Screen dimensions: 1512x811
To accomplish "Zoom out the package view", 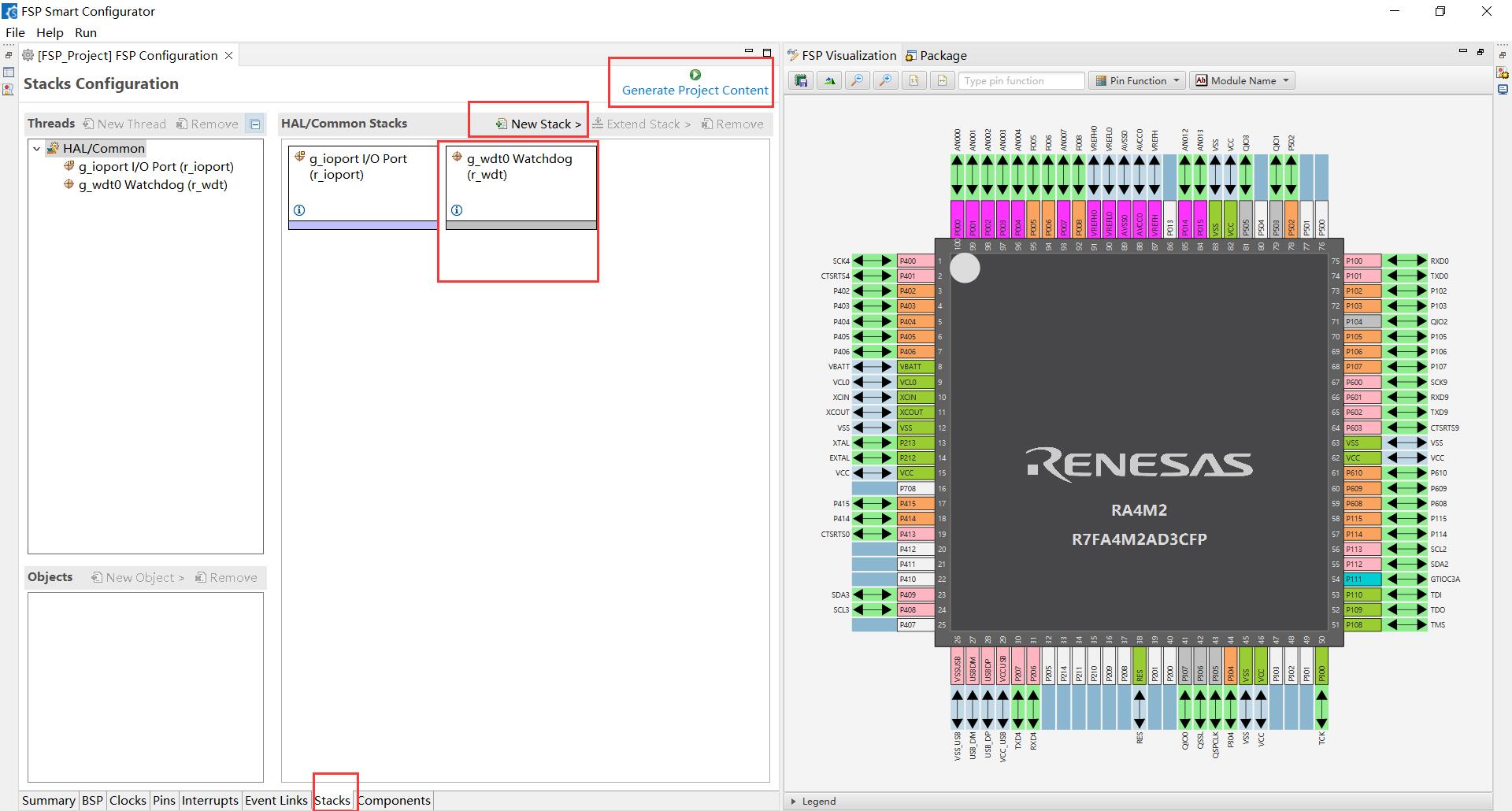I will point(858,80).
